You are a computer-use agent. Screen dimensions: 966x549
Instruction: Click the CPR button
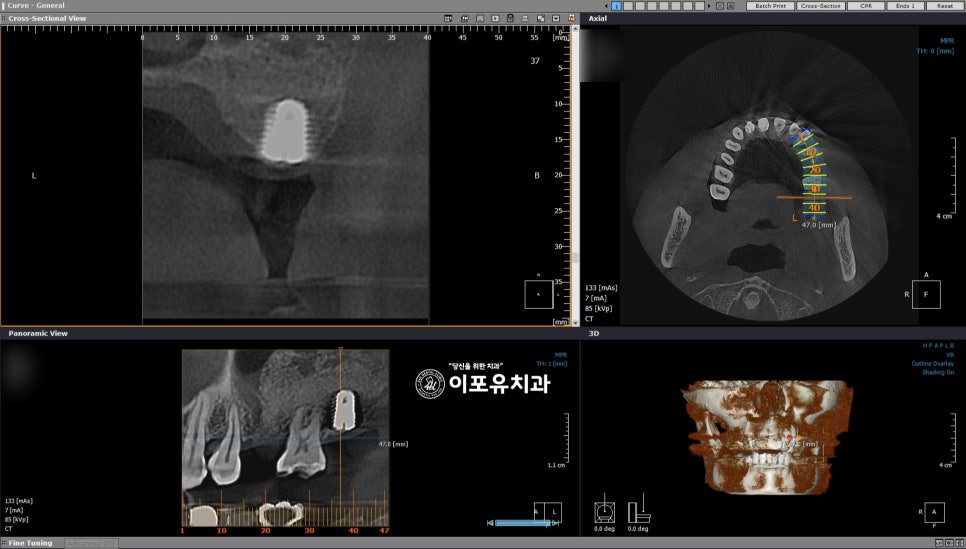click(866, 6)
